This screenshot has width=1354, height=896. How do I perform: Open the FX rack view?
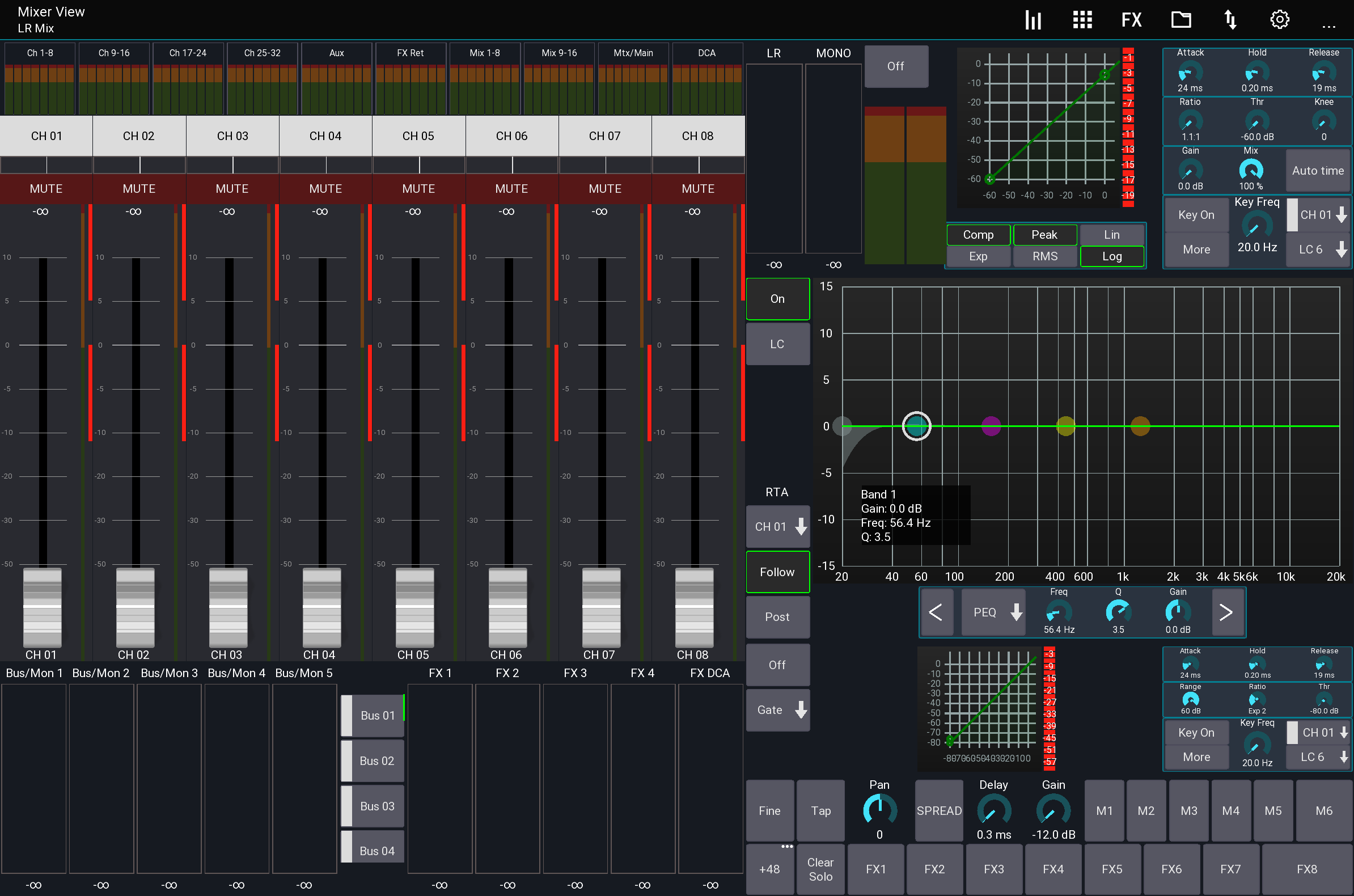(x=1131, y=19)
